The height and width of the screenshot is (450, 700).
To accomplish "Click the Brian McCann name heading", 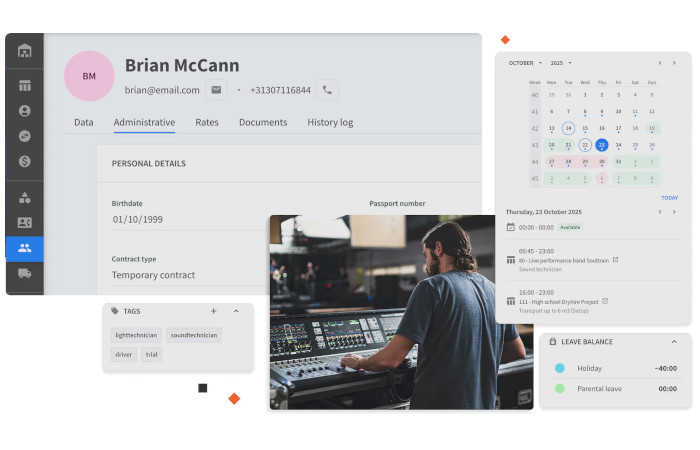I will coord(182,65).
